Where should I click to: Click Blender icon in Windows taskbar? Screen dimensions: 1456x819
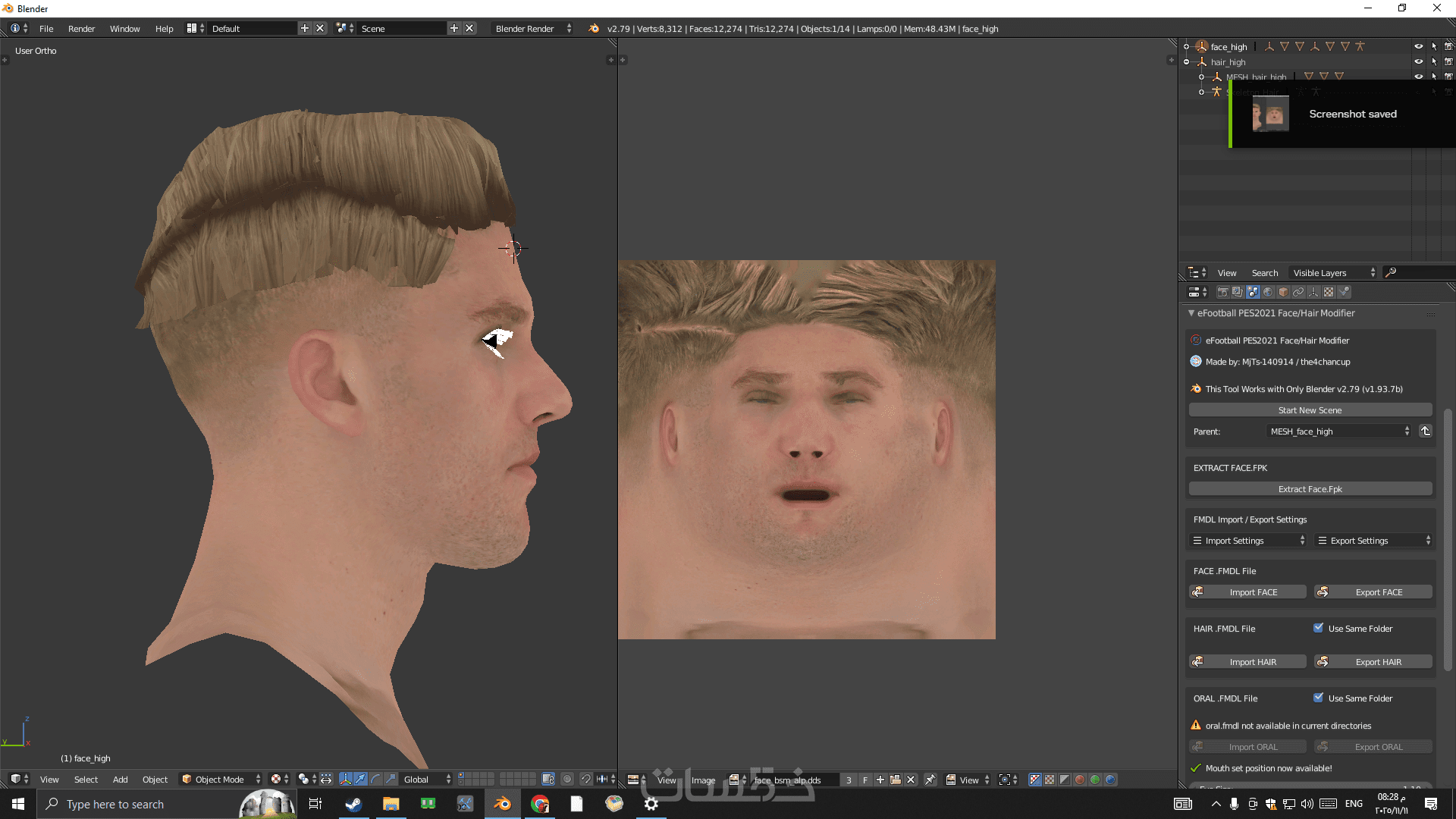pos(502,804)
